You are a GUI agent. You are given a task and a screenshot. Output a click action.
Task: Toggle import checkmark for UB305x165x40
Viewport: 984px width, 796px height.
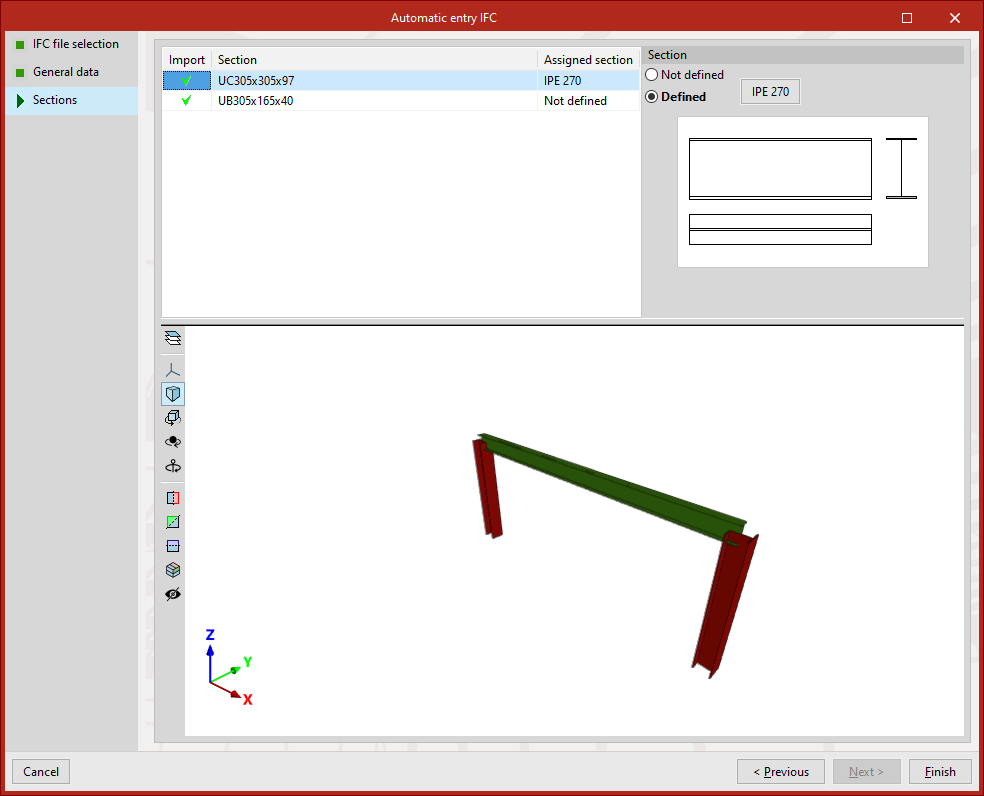coord(186,100)
